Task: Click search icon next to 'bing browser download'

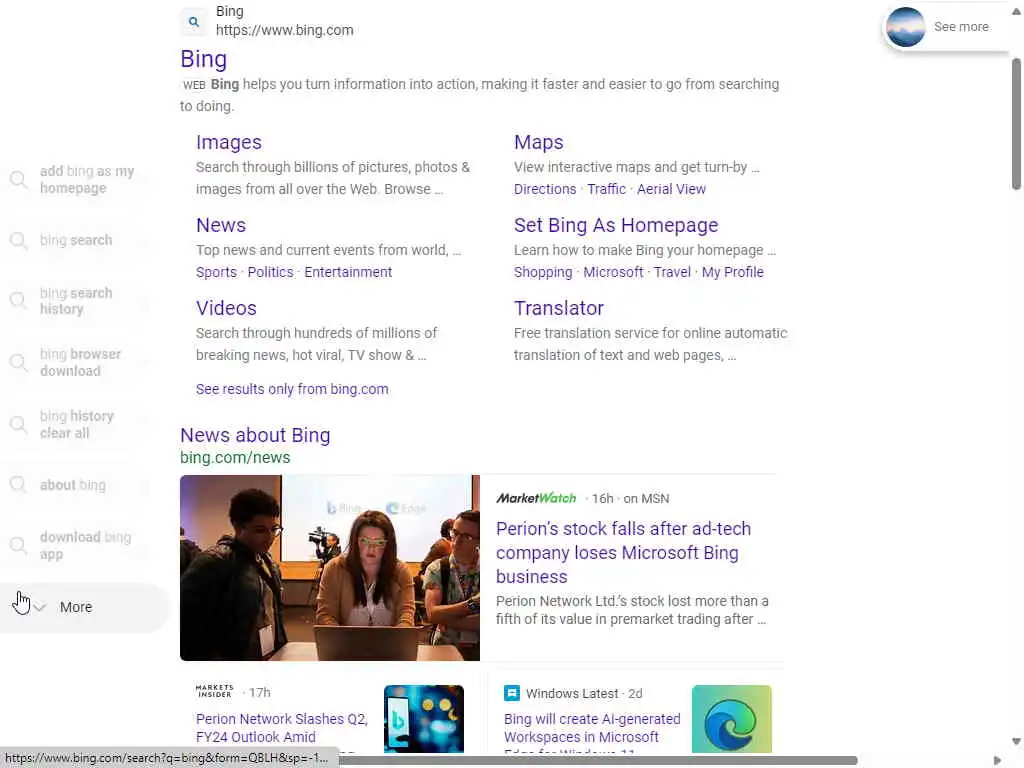Action: click(x=18, y=362)
